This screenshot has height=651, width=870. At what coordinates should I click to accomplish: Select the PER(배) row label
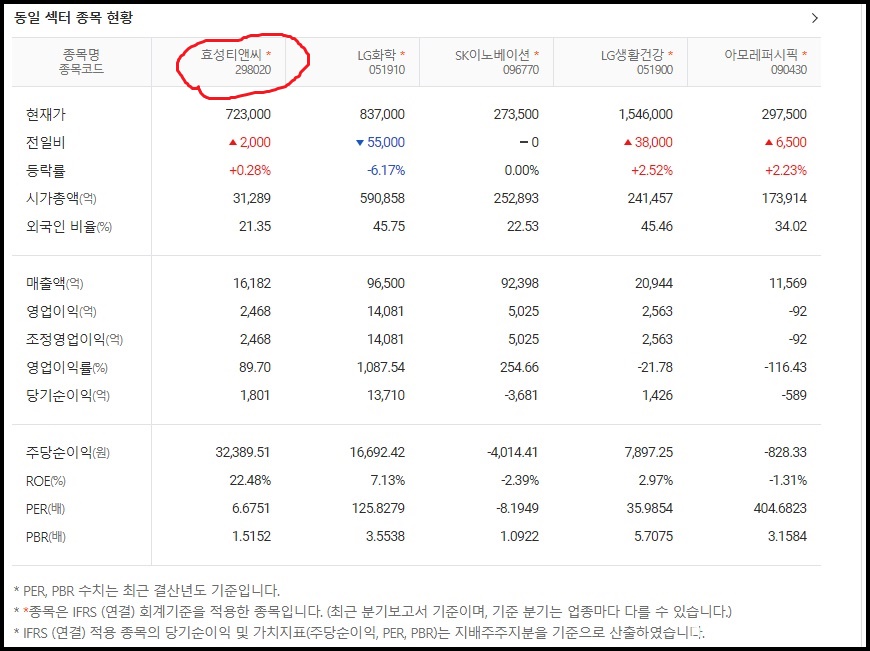(x=45, y=508)
